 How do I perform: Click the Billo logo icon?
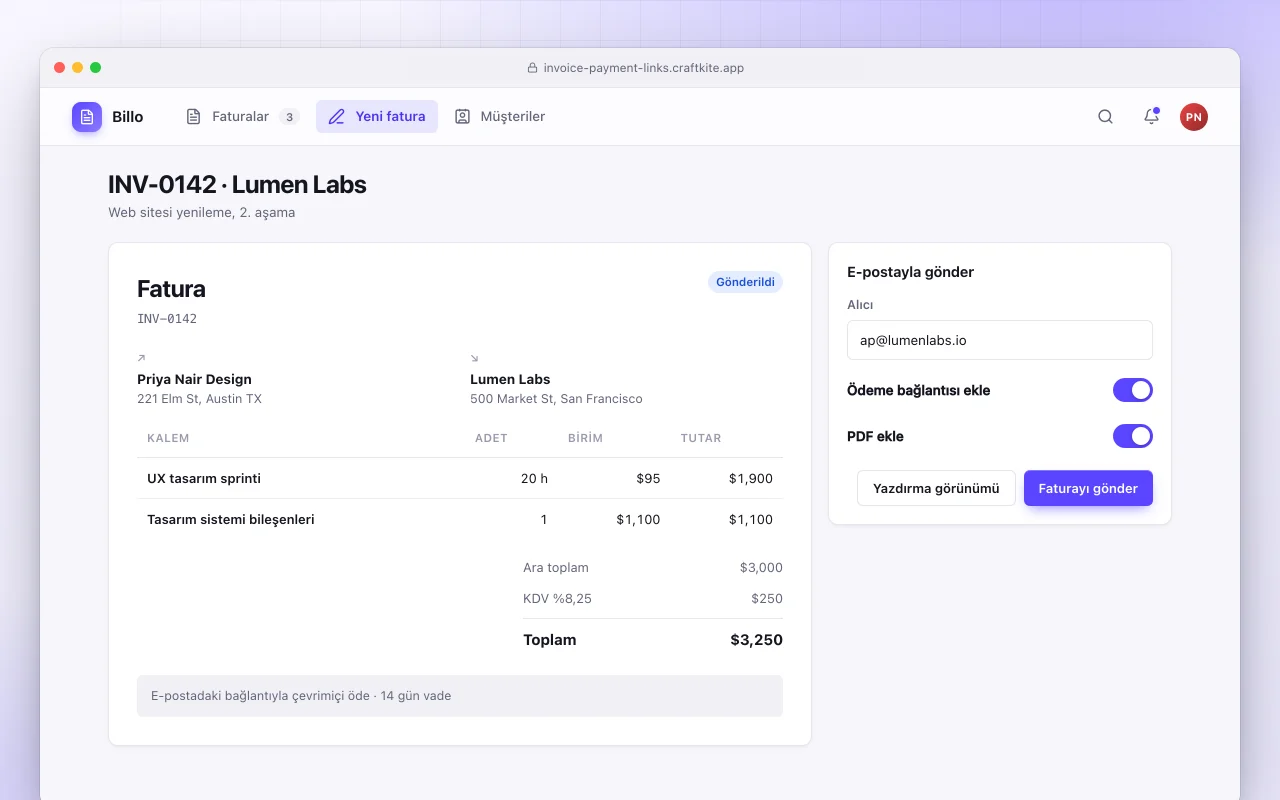[87, 117]
